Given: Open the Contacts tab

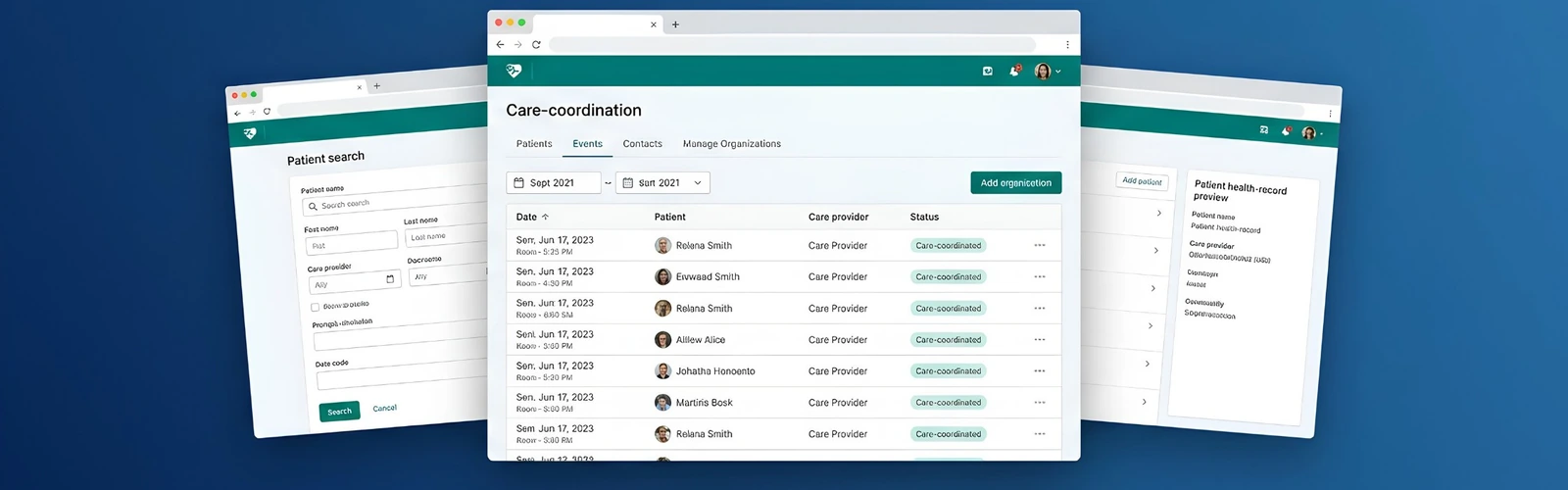Looking at the screenshot, I should click(643, 144).
